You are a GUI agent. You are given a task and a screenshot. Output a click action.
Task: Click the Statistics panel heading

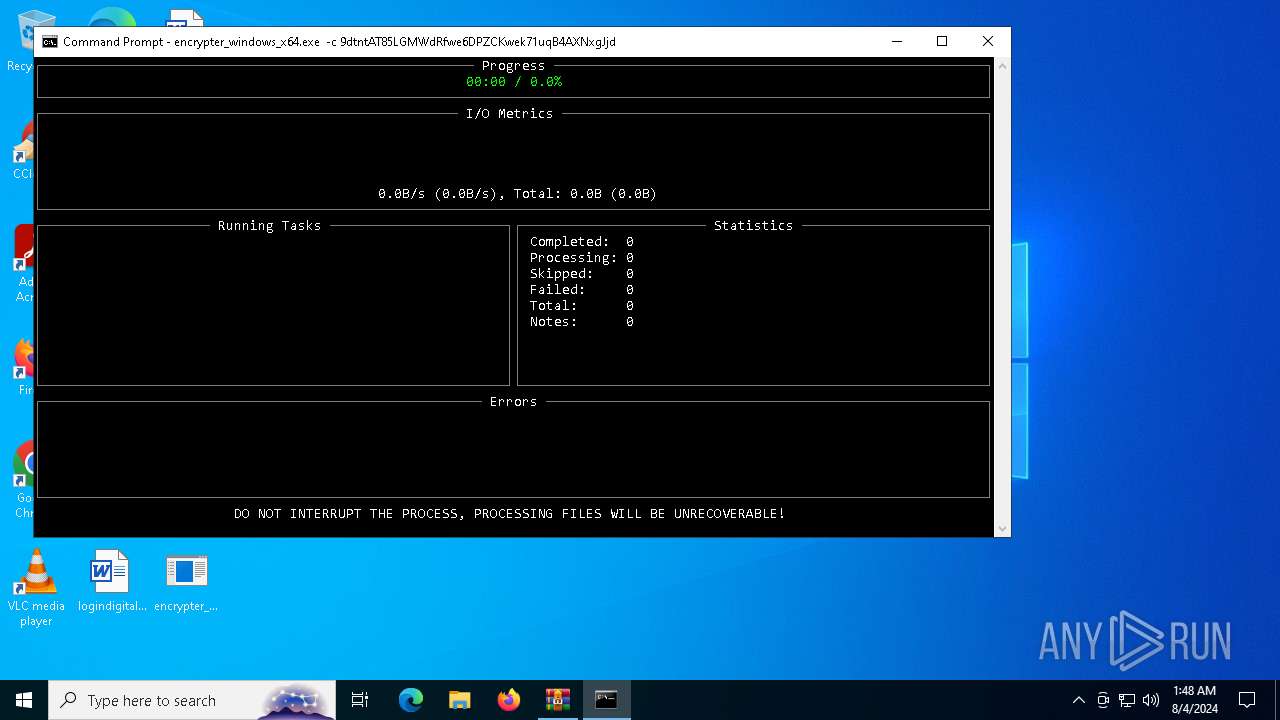pyautogui.click(x=753, y=226)
